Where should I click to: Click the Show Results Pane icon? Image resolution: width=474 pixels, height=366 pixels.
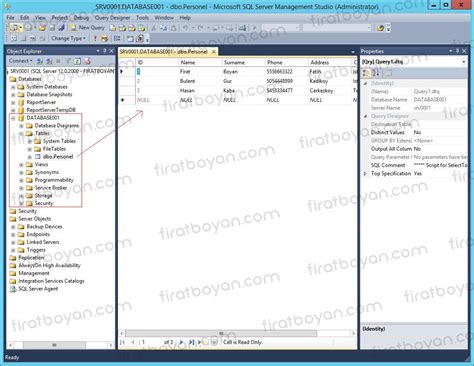point(42,39)
